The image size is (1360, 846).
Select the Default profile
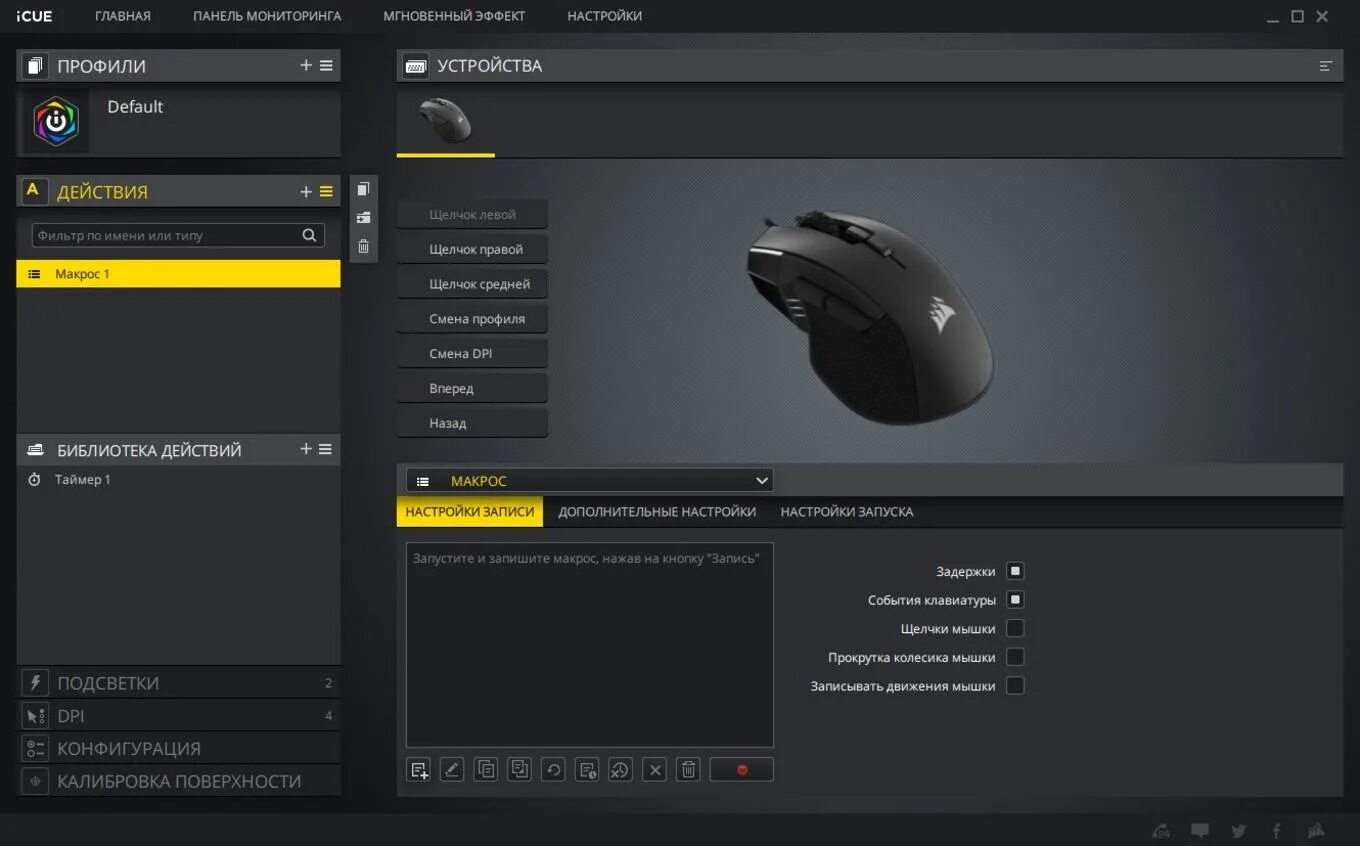(178, 121)
